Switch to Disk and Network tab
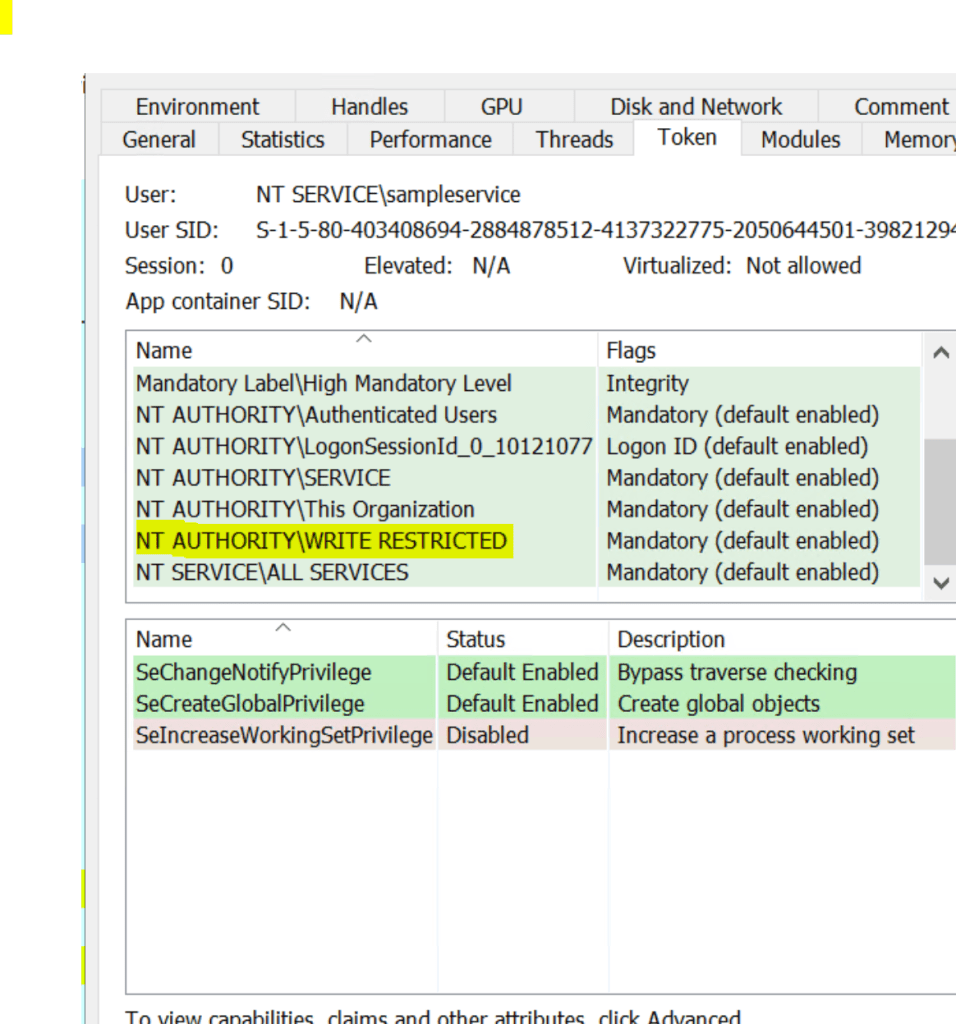This screenshot has width=956, height=1024. 696,107
